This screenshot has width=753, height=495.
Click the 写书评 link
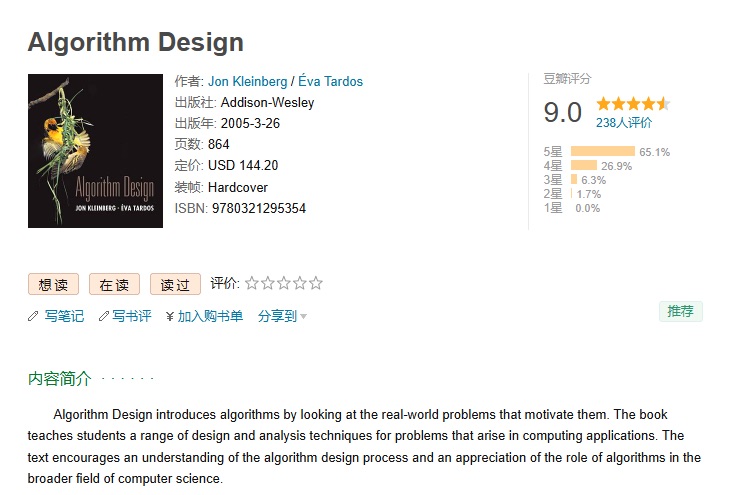(131, 316)
